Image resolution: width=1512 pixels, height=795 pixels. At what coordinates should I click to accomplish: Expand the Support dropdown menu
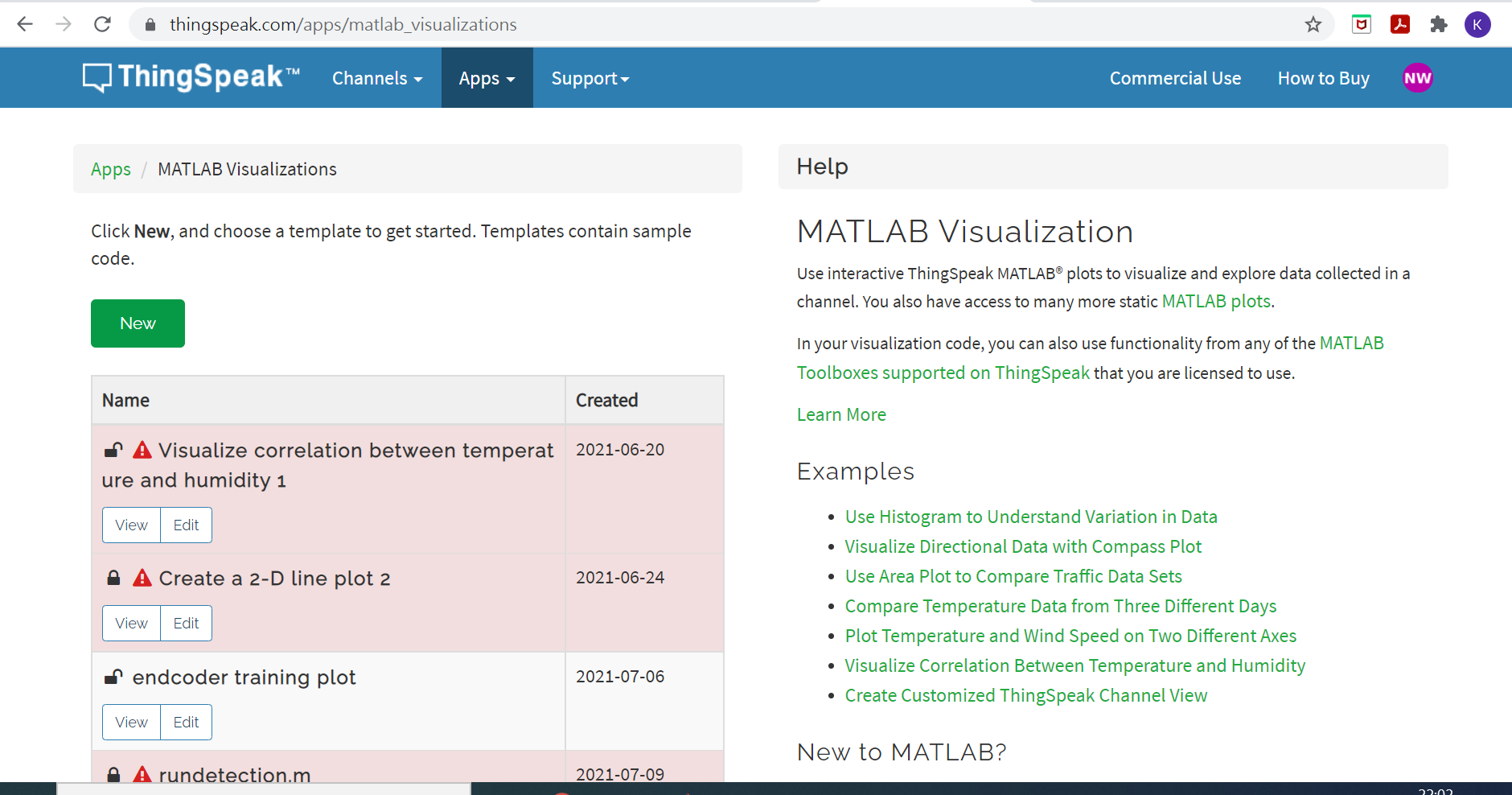coord(590,78)
